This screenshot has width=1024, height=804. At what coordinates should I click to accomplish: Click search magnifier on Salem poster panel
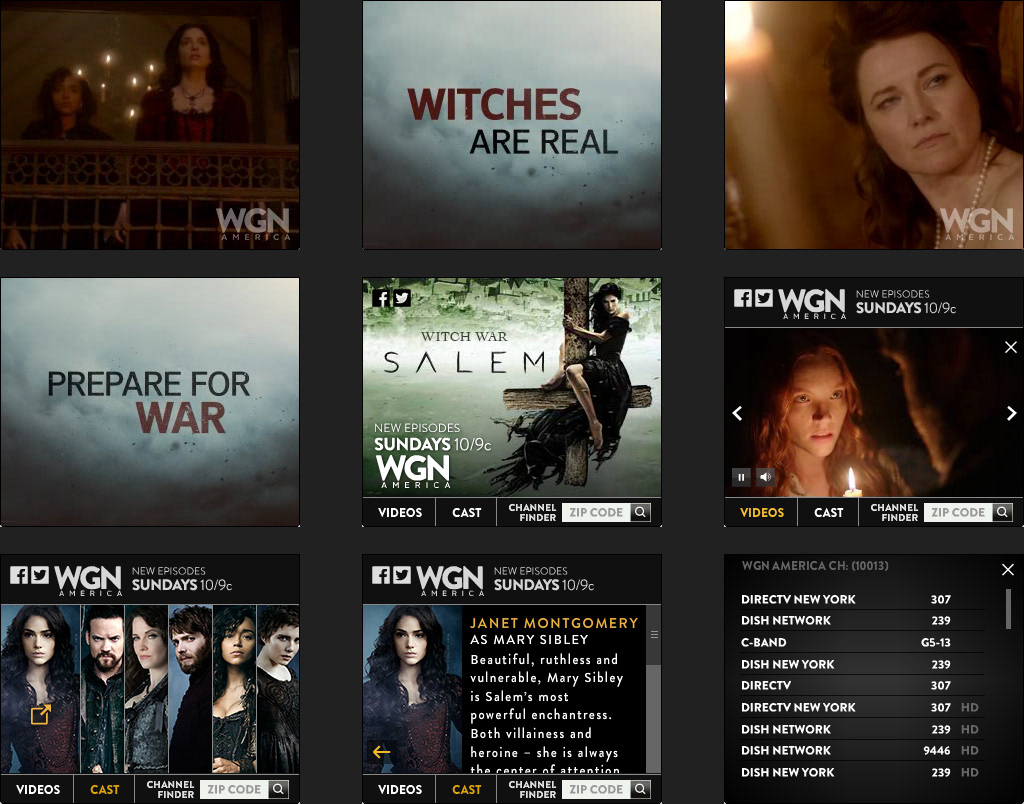pos(640,512)
